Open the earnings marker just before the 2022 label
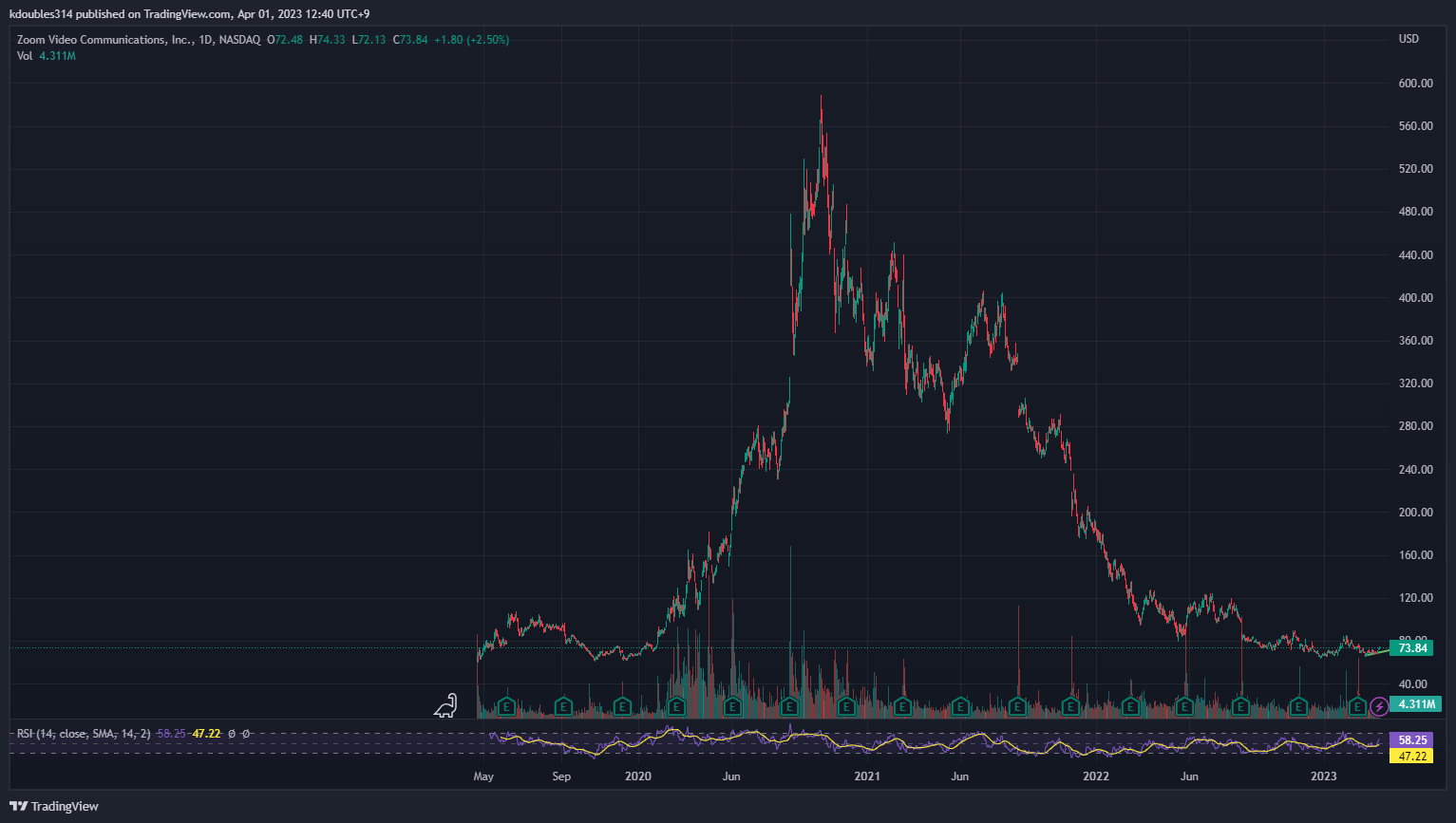This screenshot has height=823, width=1456. click(x=1070, y=706)
